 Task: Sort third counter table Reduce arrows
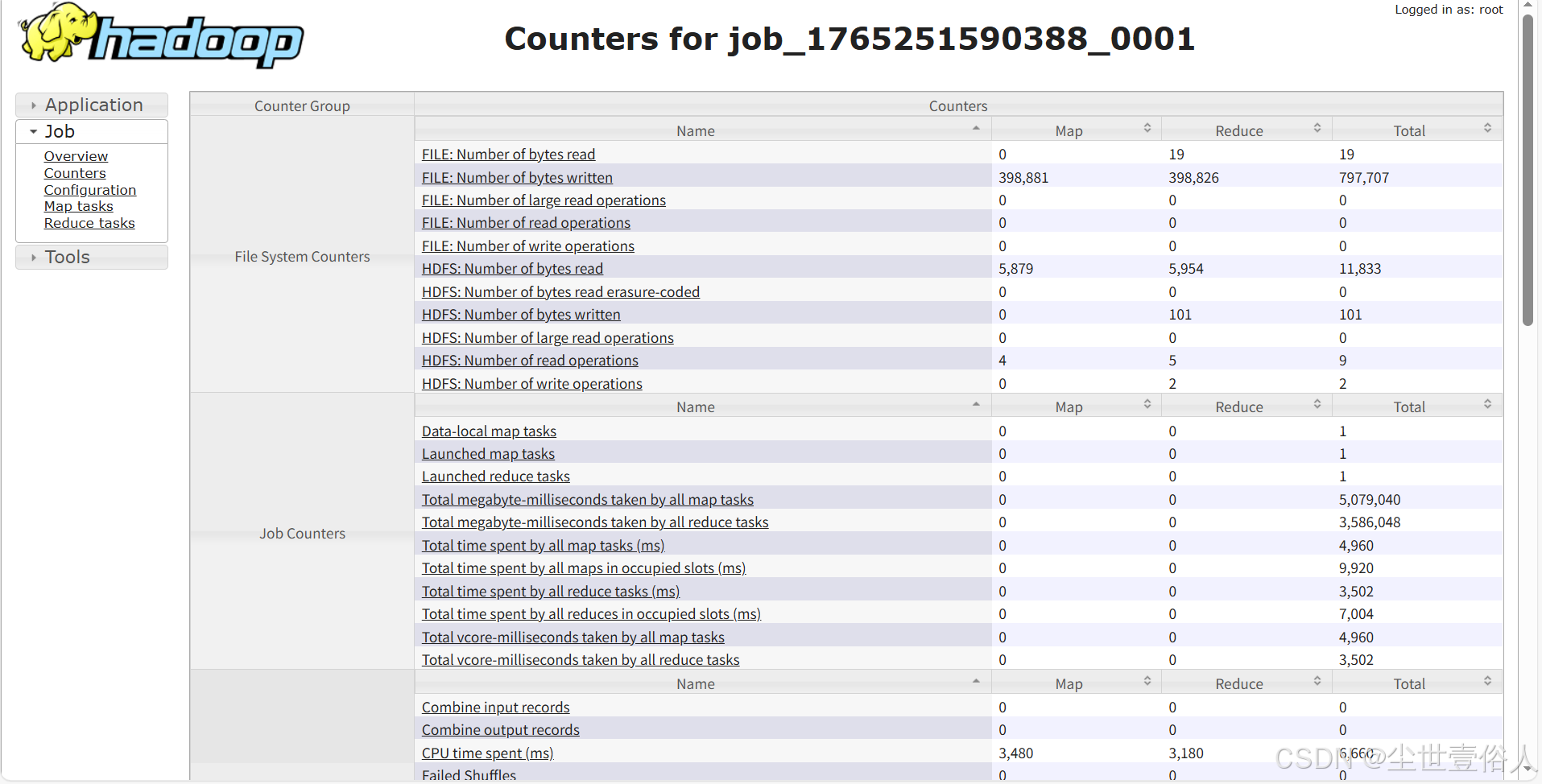[1317, 682]
